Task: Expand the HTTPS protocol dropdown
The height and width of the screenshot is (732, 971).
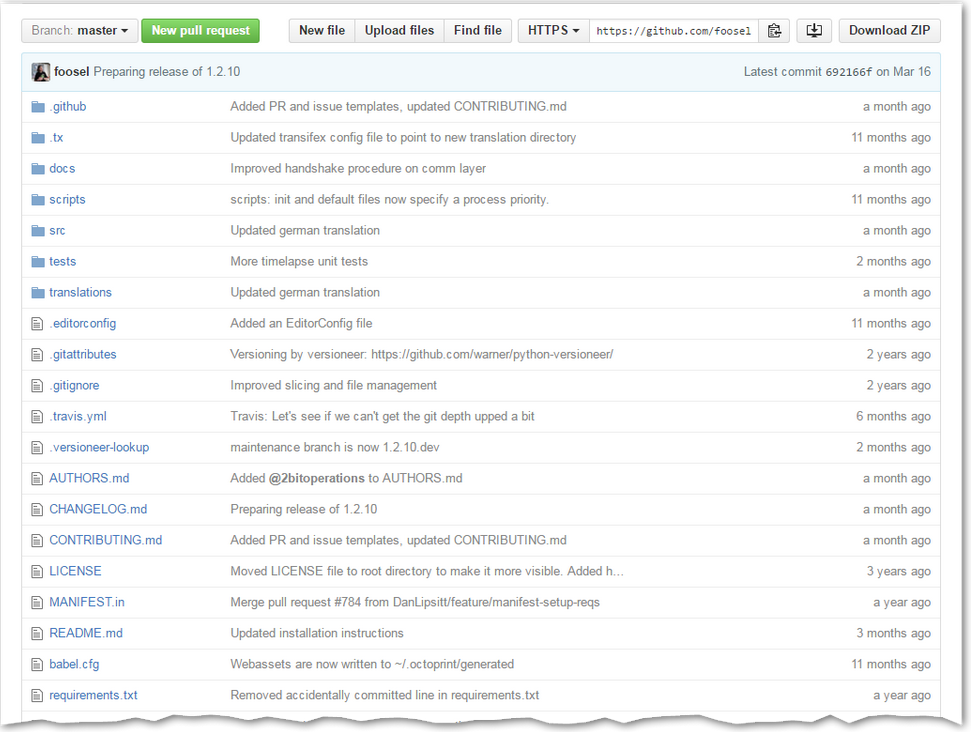Action: [553, 31]
